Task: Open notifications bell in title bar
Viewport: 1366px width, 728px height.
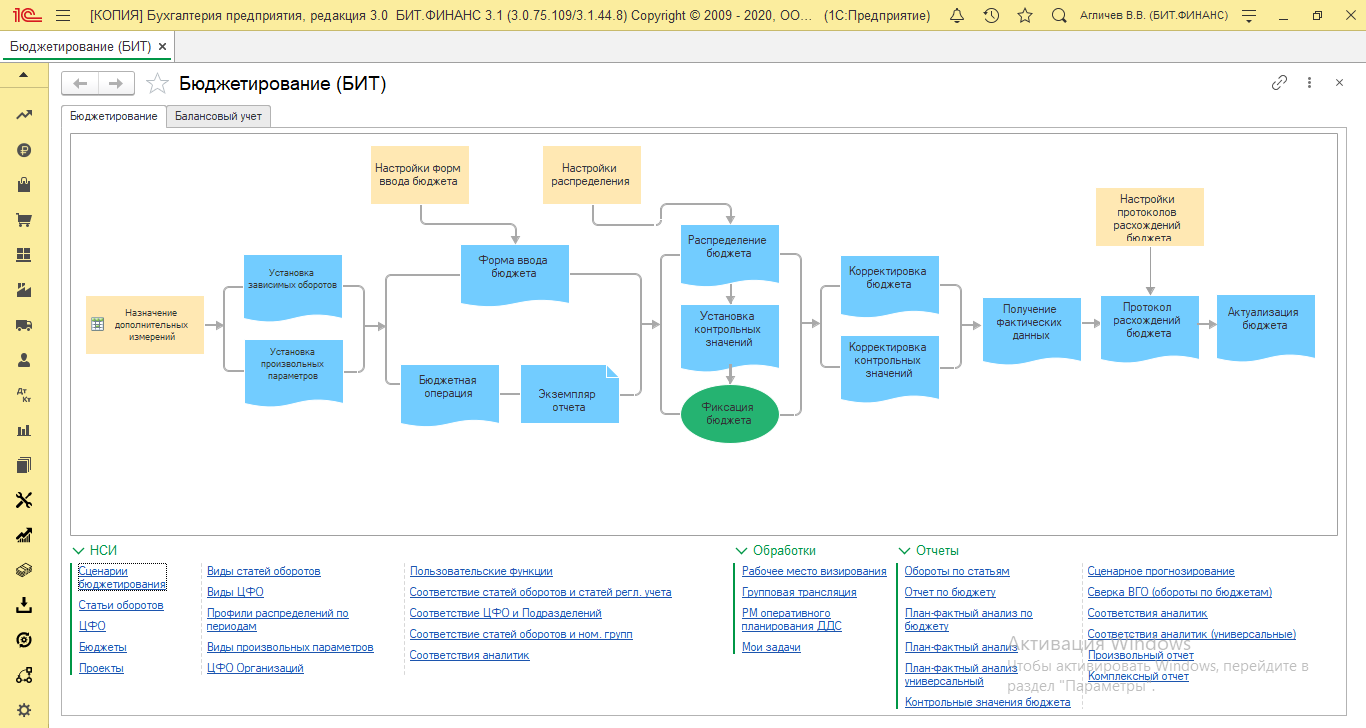Action: (x=957, y=16)
